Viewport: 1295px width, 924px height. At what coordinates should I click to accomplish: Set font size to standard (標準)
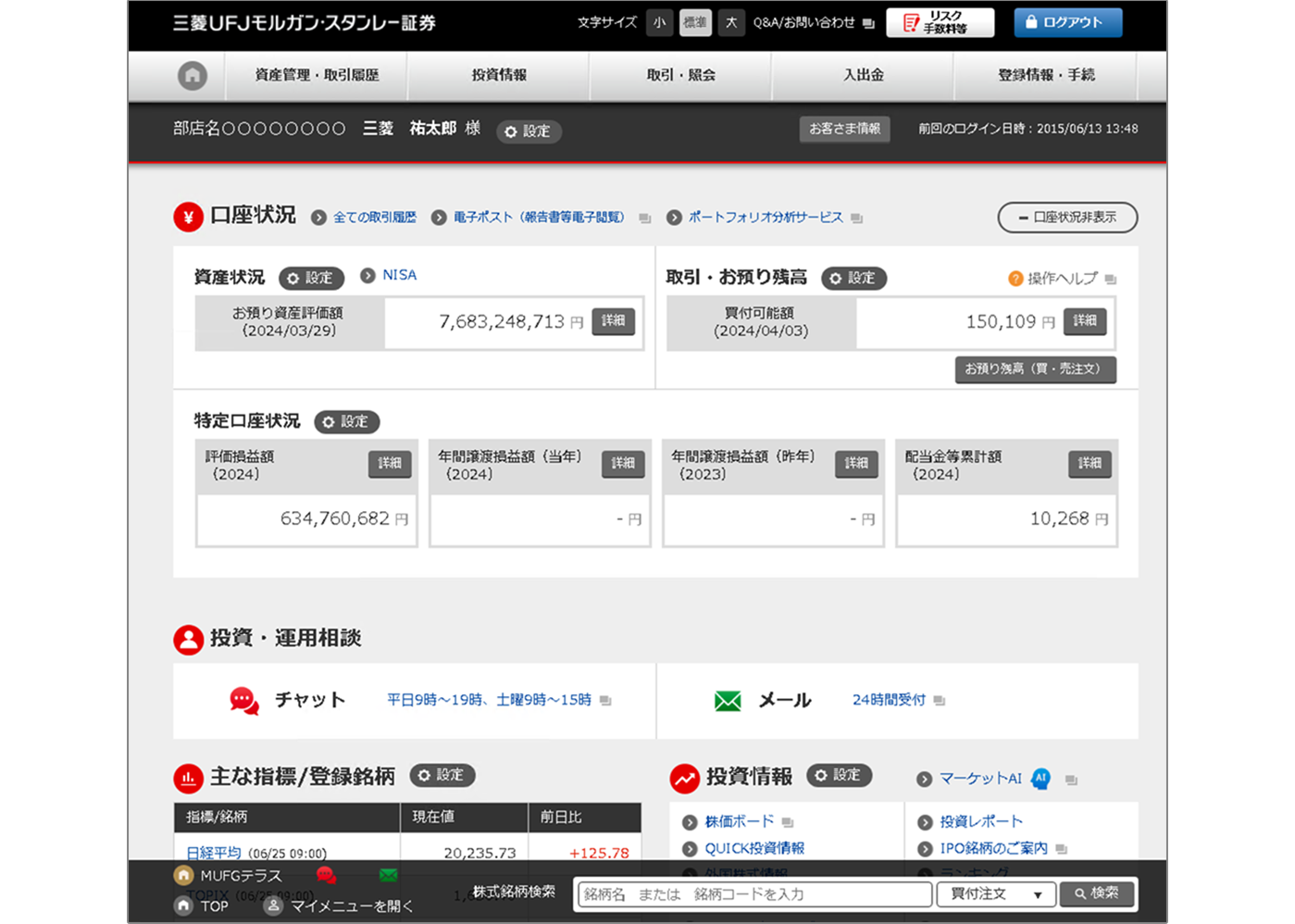click(x=695, y=22)
